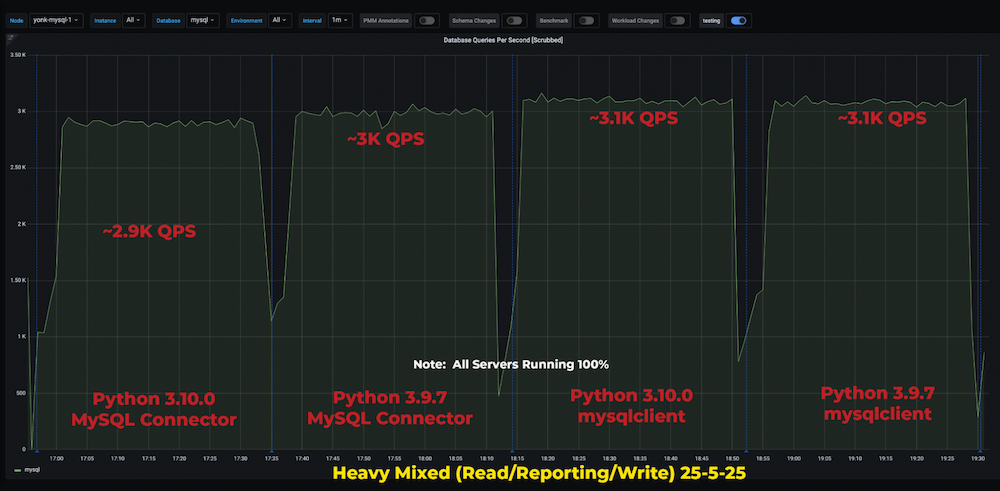Open the annotation marker near 19:30
Screen dimensions: 1000x491
(x=981, y=451)
